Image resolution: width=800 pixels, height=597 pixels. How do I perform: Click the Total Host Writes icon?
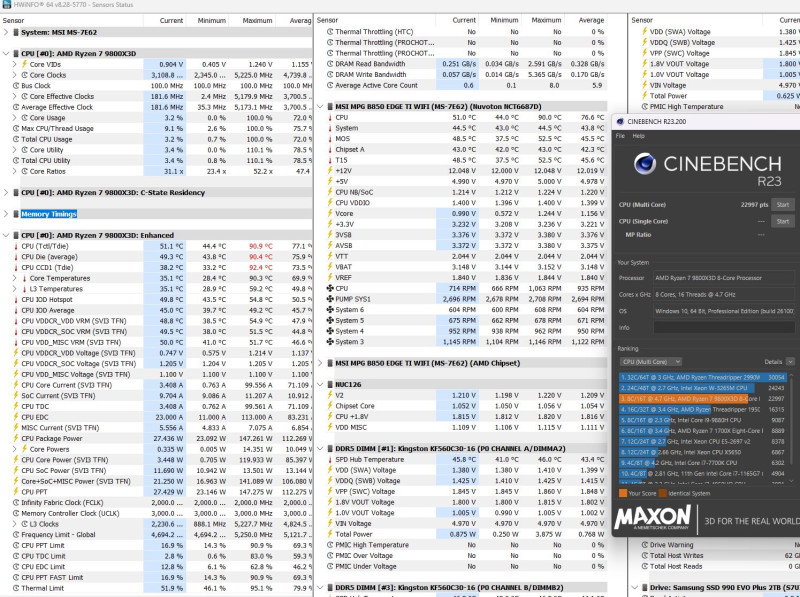pyautogui.click(x=644, y=556)
